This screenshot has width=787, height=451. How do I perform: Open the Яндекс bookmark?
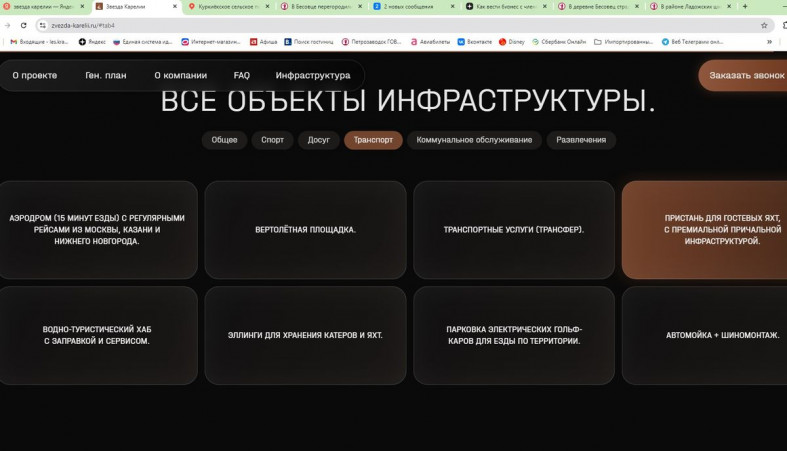[93, 42]
